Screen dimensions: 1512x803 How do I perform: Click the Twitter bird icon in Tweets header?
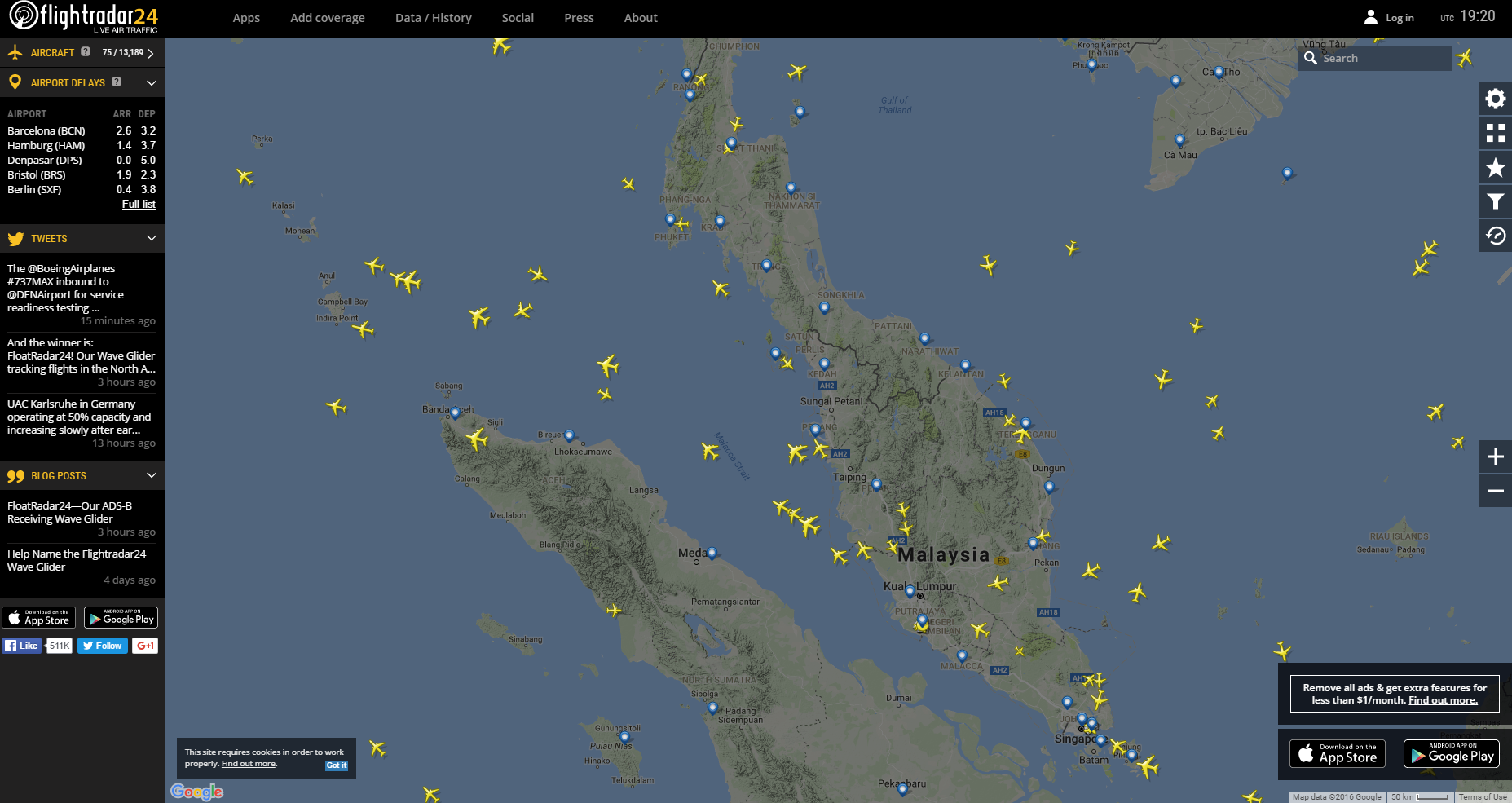tap(15, 239)
